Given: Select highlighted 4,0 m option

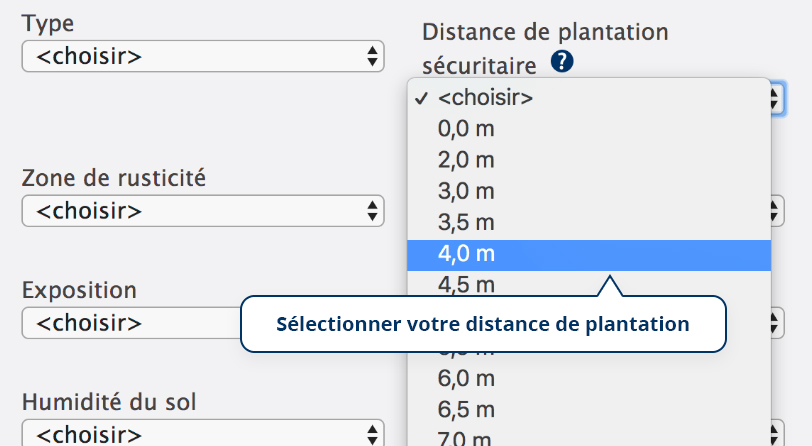Looking at the screenshot, I should 466,254.
